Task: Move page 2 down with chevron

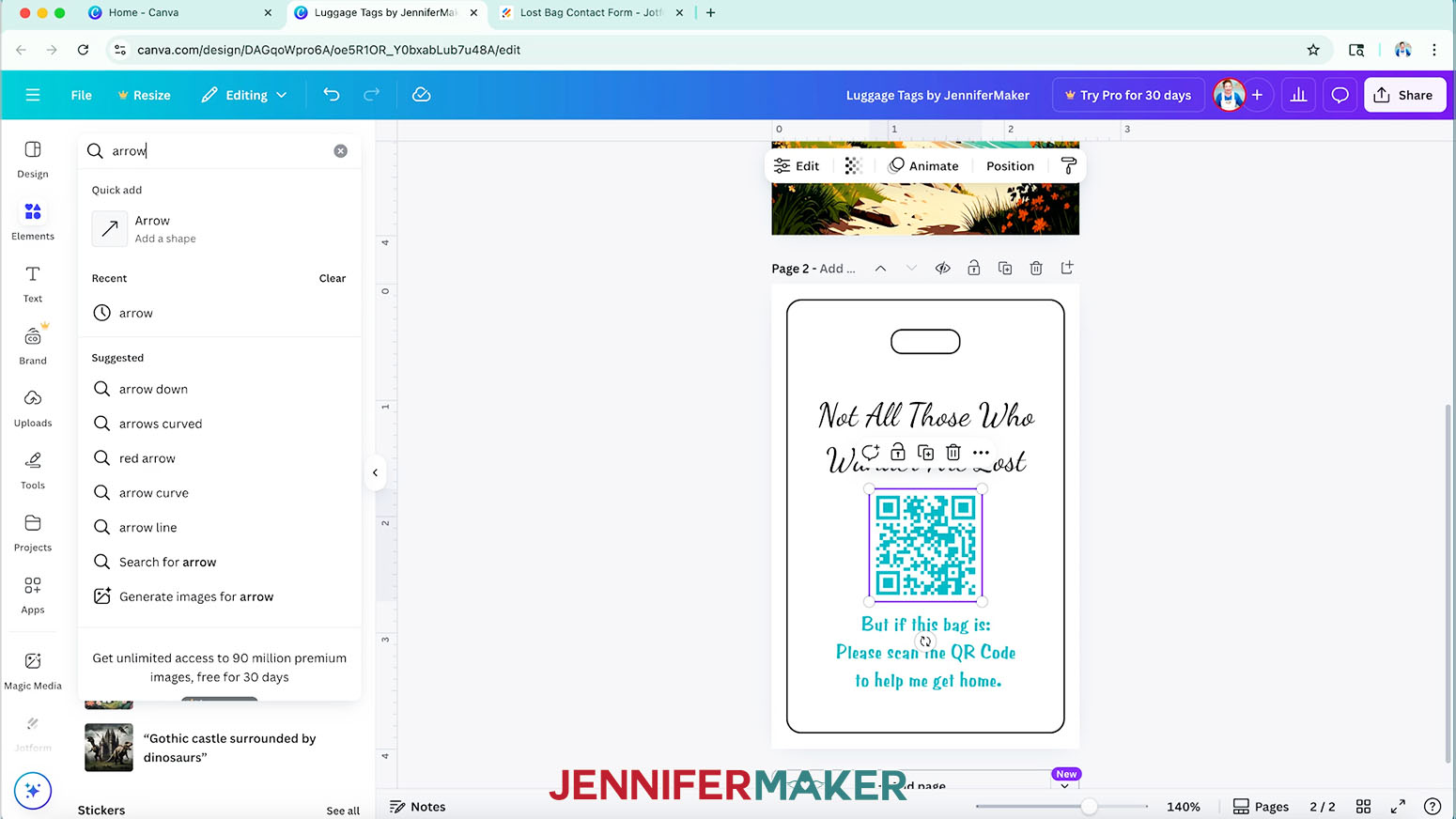Action: [x=911, y=269]
